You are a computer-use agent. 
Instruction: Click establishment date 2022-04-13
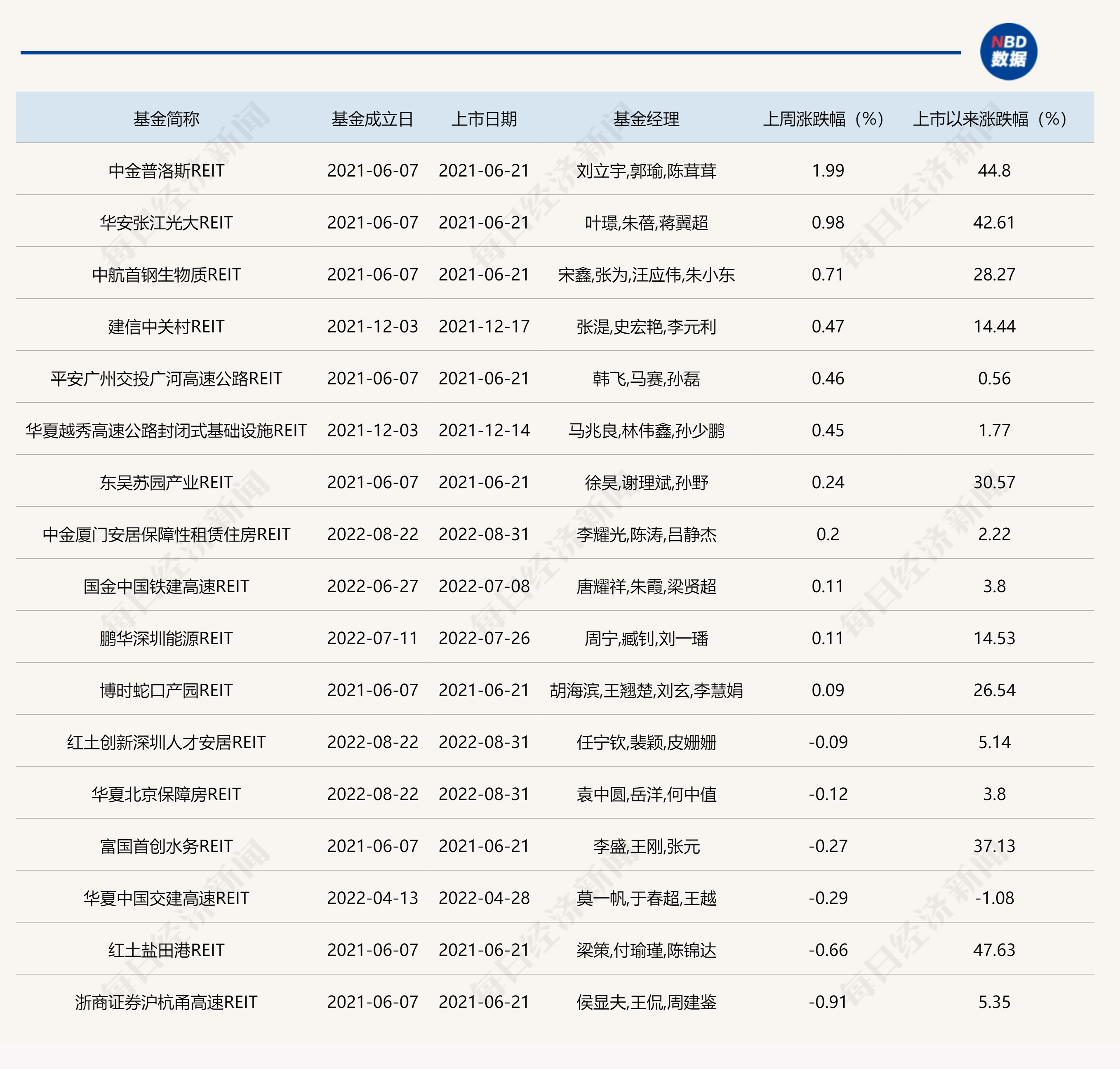[372, 898]
